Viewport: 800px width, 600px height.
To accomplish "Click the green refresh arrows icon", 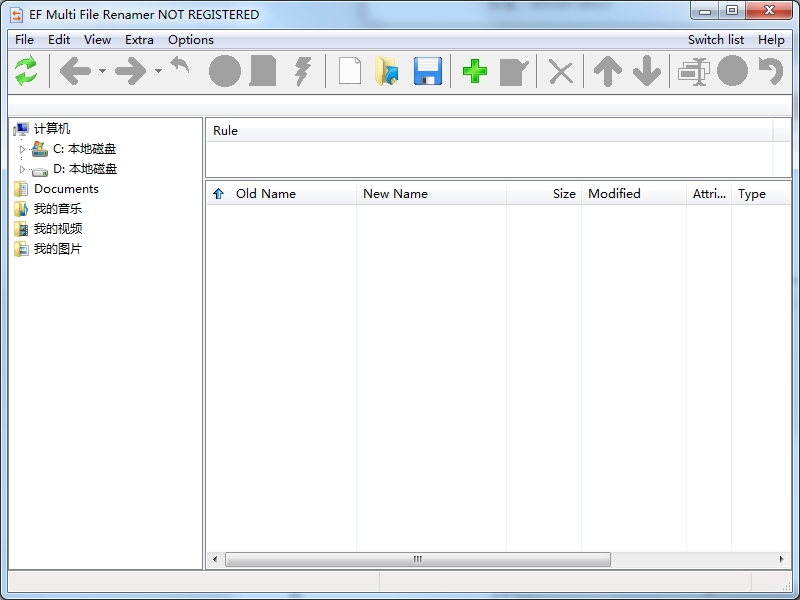I will pos(26,71).
